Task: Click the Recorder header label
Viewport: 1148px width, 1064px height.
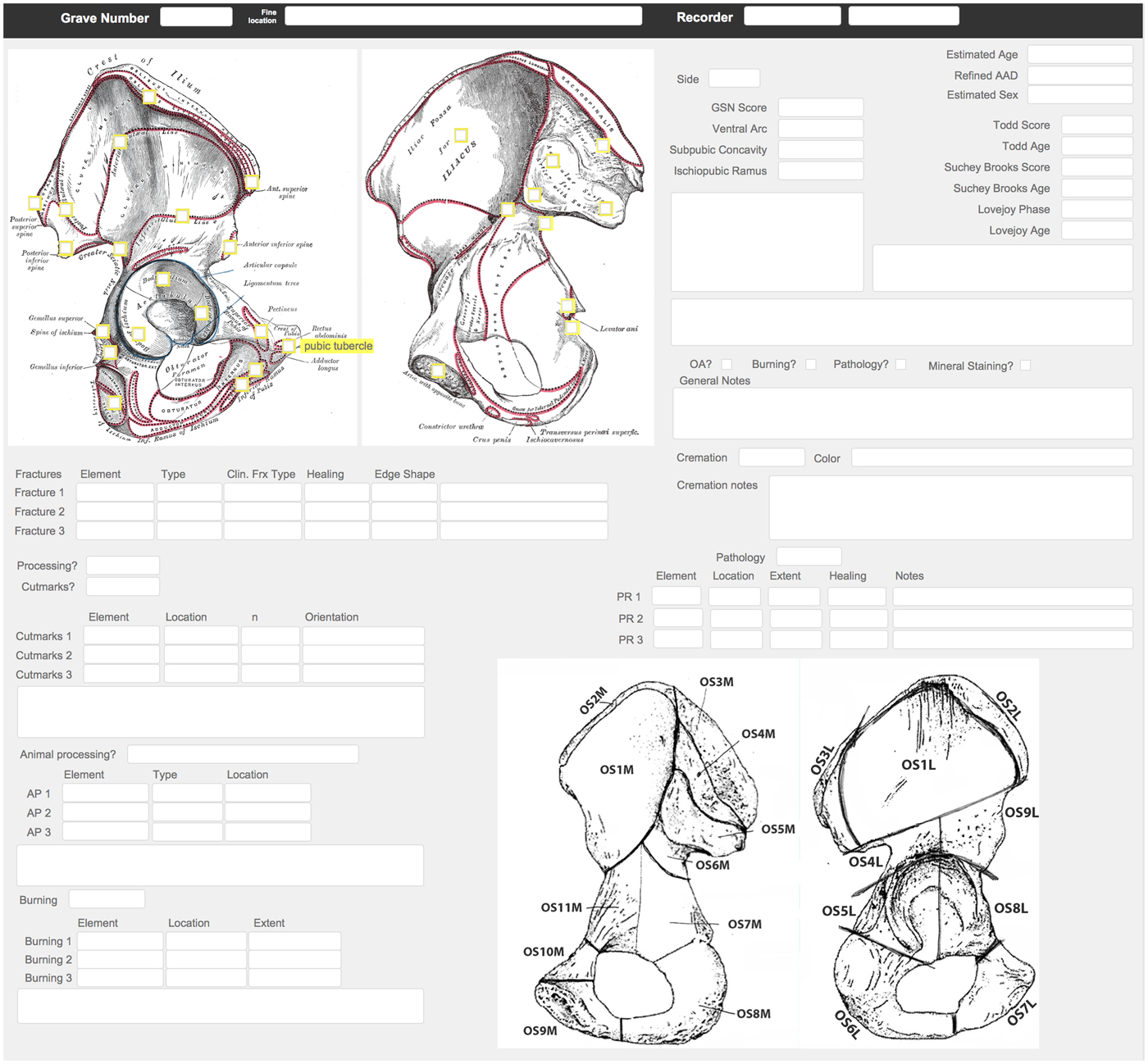Action: coord(704,16)
